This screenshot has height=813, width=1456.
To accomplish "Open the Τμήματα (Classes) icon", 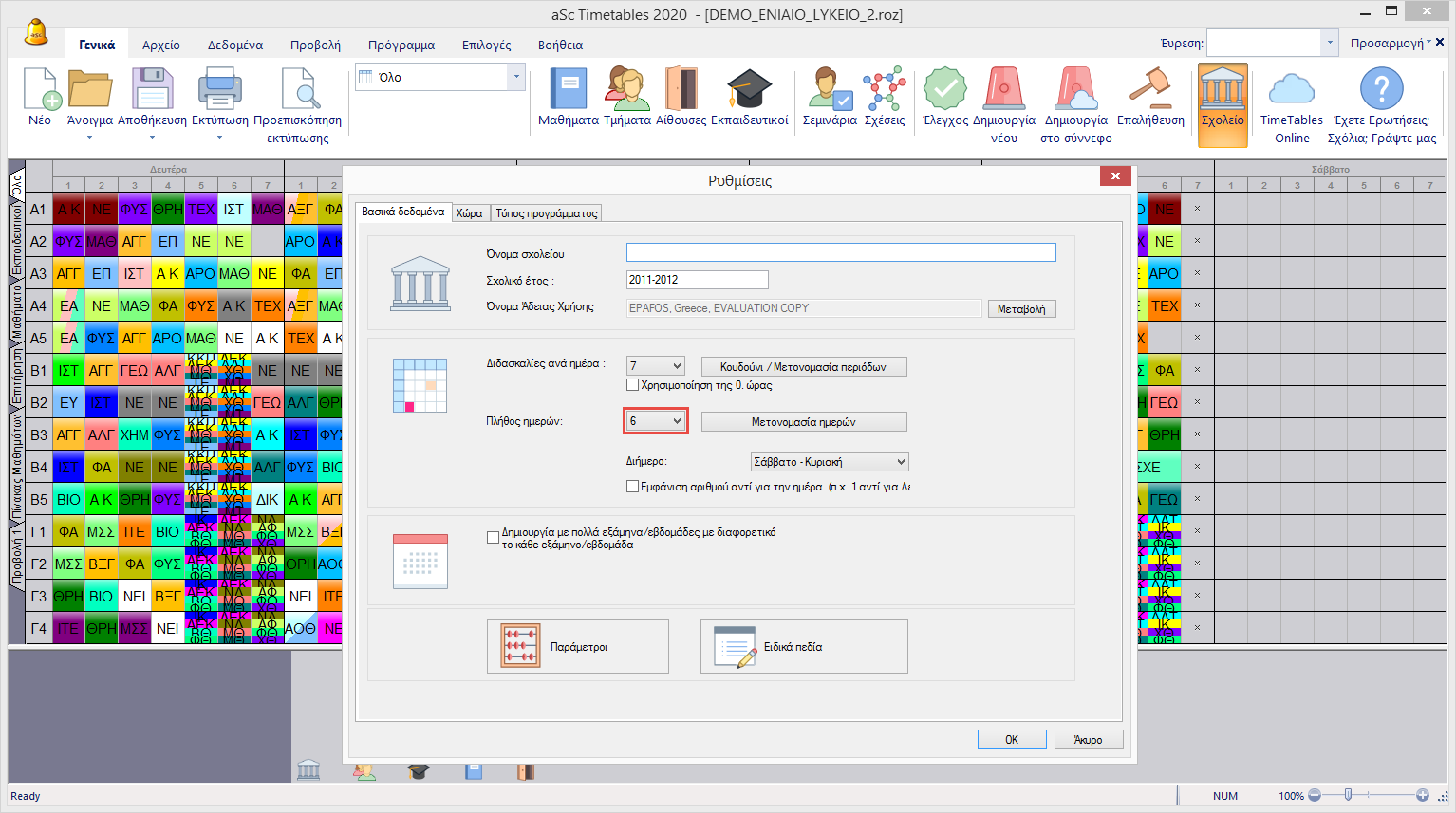I will coord(626,90).
